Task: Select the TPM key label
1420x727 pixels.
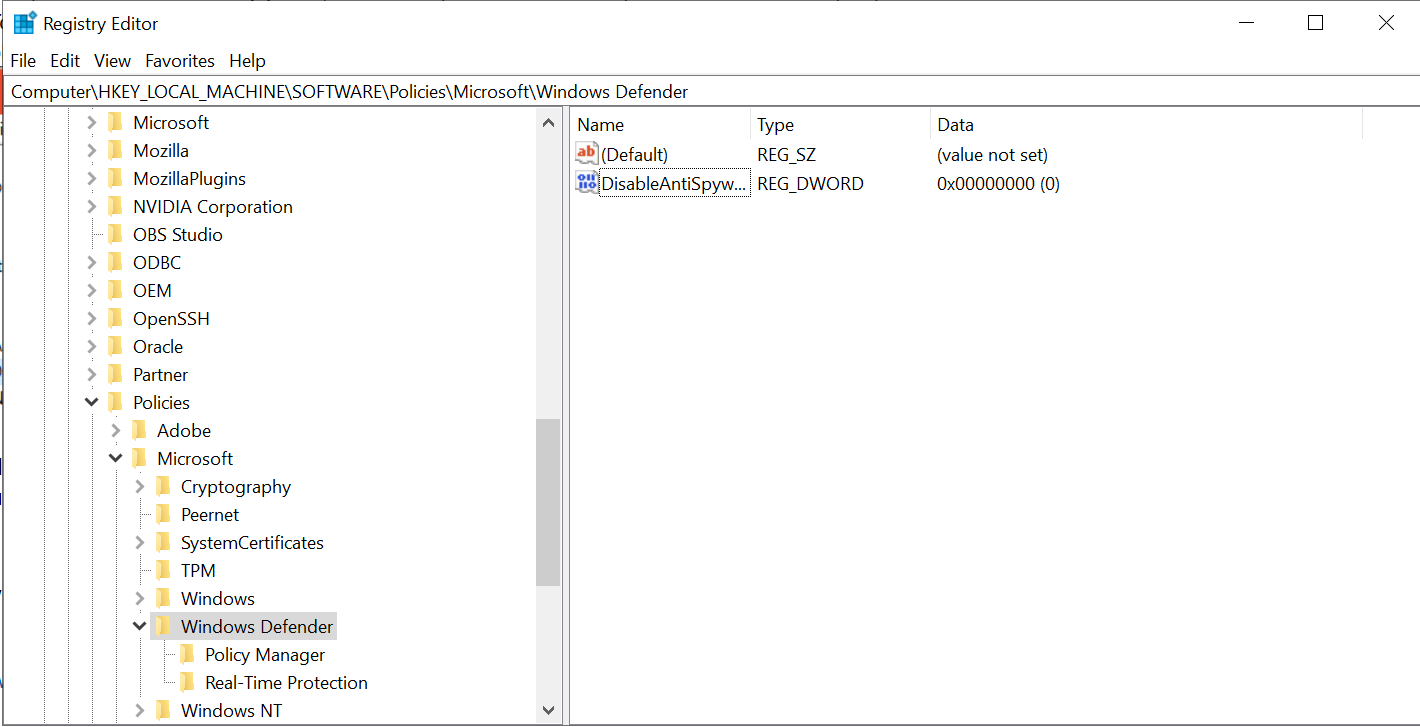Action: [198, 571]
